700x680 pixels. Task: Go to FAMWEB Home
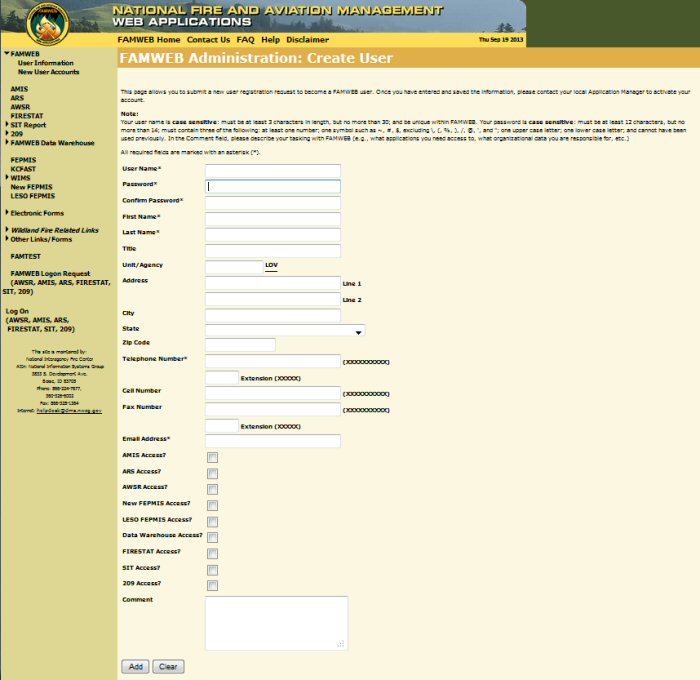click(149, 40)
